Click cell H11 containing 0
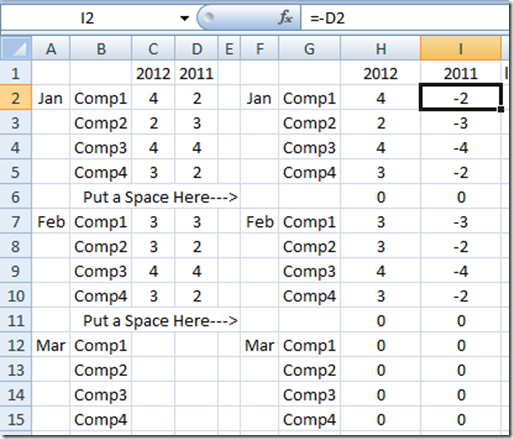The height and width of the screenshot is (439, 513). pyautogui.click(x=380, y=321)
